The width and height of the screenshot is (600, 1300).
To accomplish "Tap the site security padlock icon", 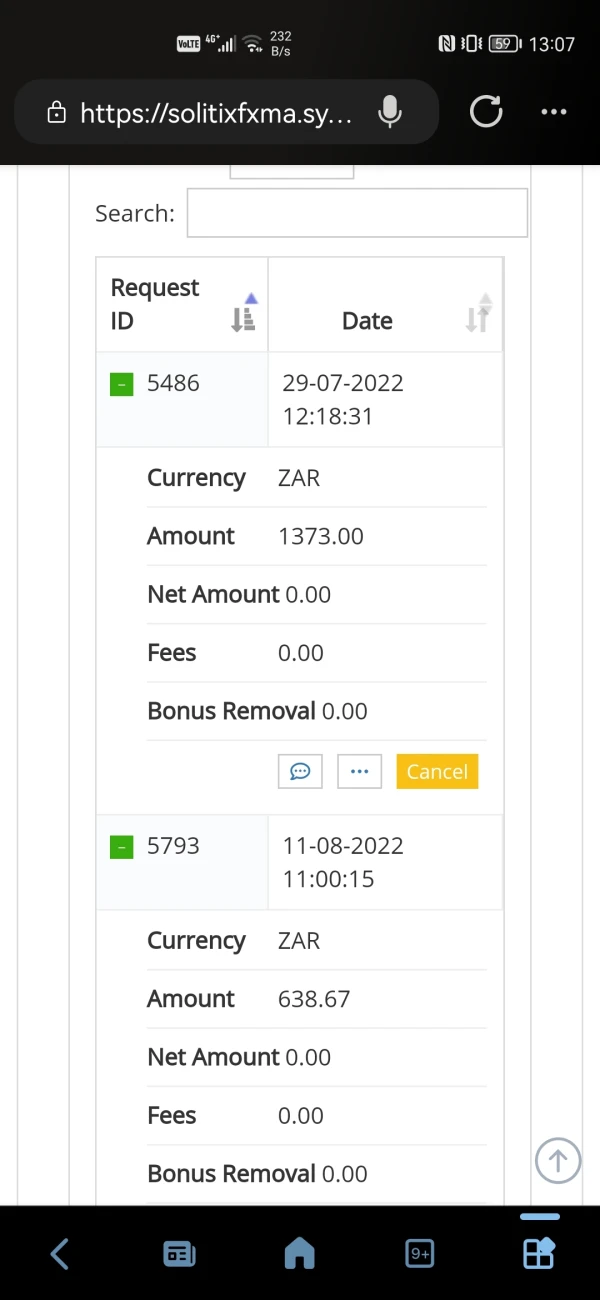I will pos(57,113).
